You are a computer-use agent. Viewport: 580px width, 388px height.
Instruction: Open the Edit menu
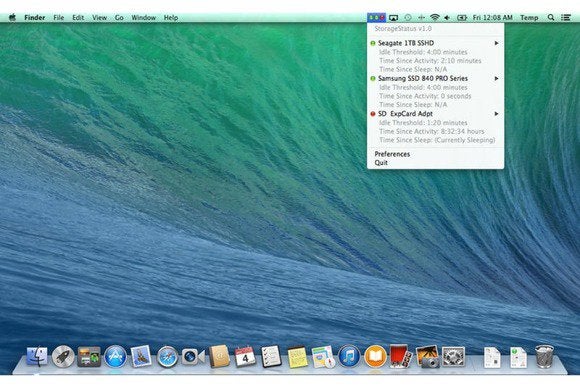(x=78, y=17)
